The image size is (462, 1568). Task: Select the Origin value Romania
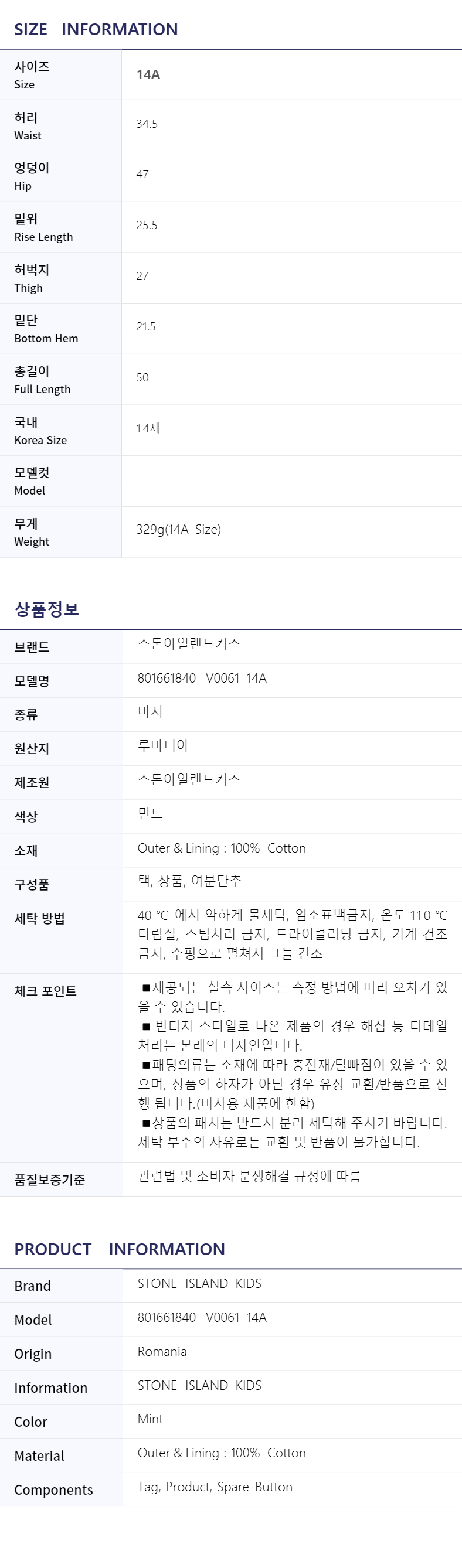162,1351
